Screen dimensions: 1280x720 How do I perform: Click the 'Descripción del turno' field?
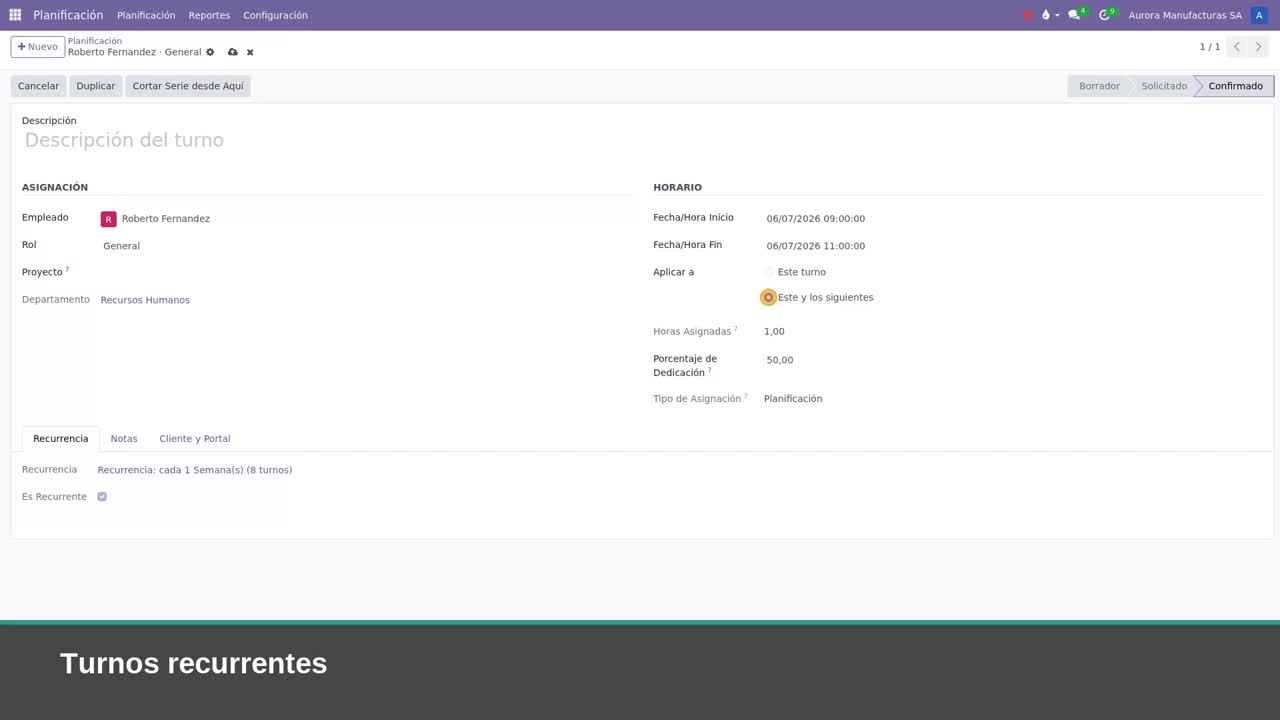tap(643, 140)
